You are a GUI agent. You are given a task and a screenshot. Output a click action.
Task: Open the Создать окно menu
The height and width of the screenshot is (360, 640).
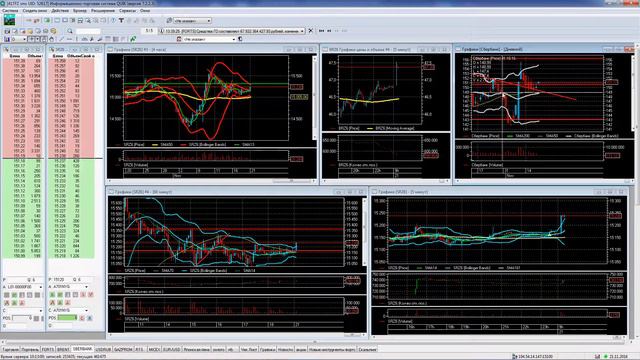point(35,11)
